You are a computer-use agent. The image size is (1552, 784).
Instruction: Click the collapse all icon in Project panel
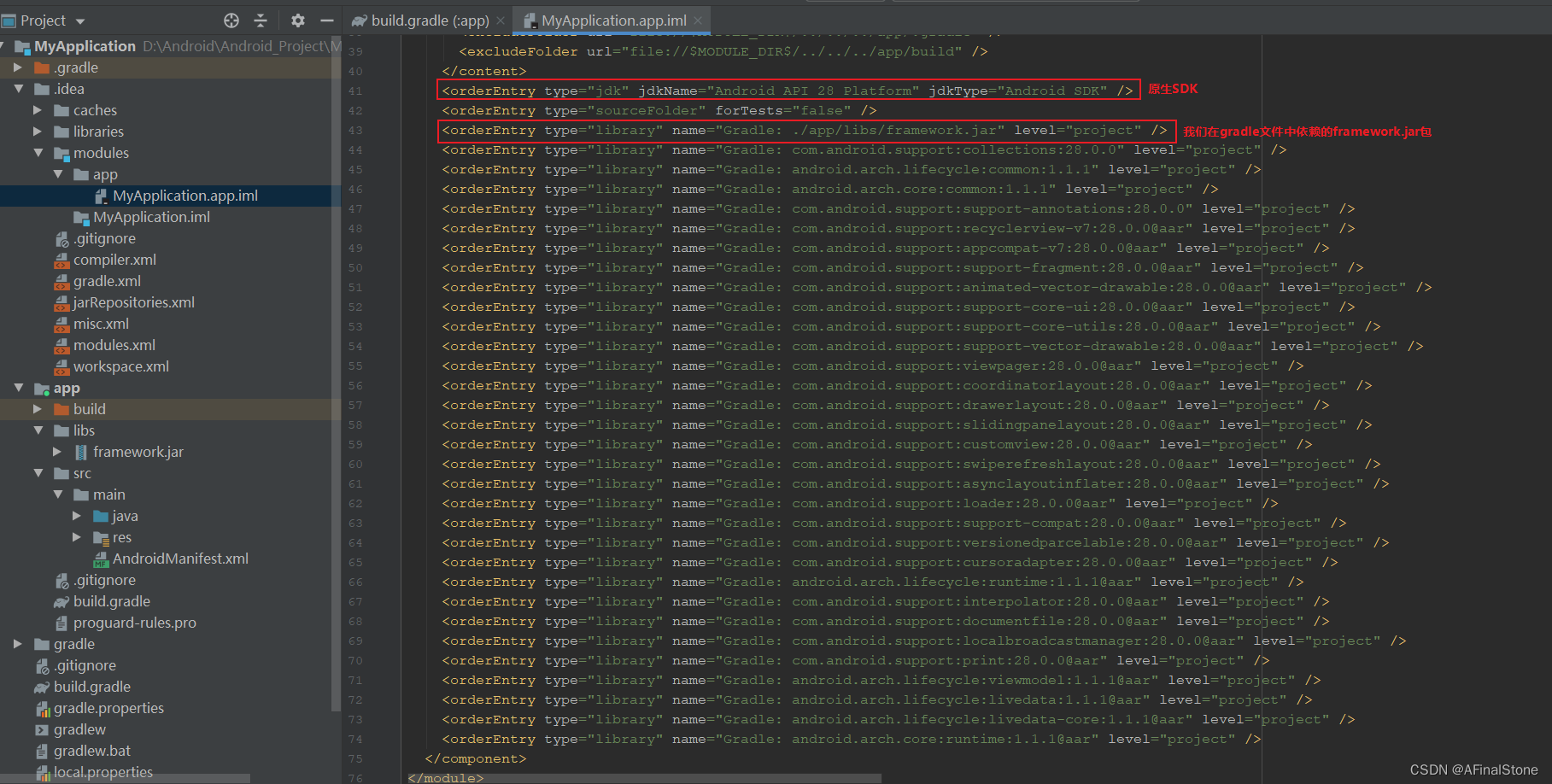click(x=261, y=20)
